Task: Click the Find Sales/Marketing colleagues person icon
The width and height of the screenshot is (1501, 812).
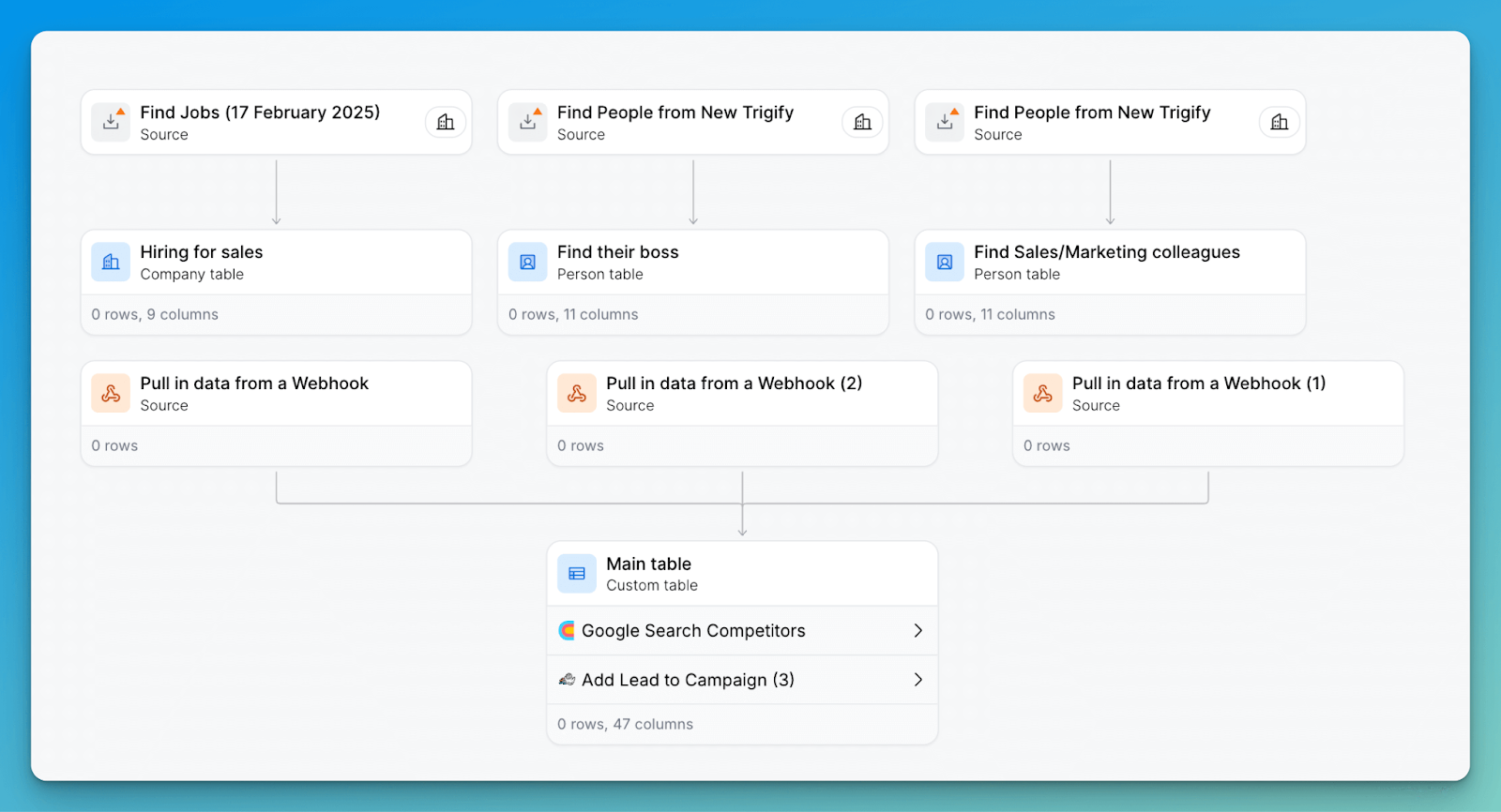Action: (x=945, y=263)
